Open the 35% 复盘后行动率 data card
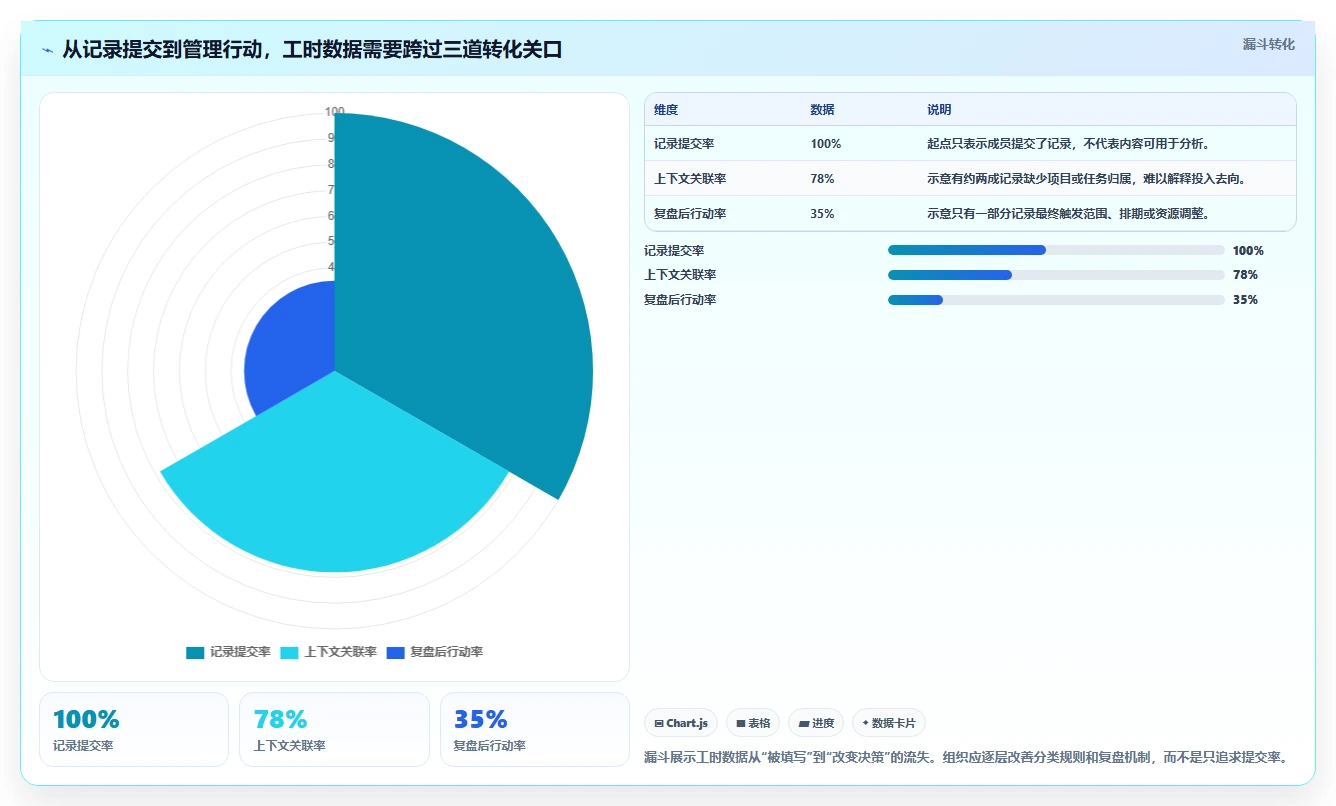The width and height of the screenshot is (1336, 806). pyautogui.click(x=535, y=729)
